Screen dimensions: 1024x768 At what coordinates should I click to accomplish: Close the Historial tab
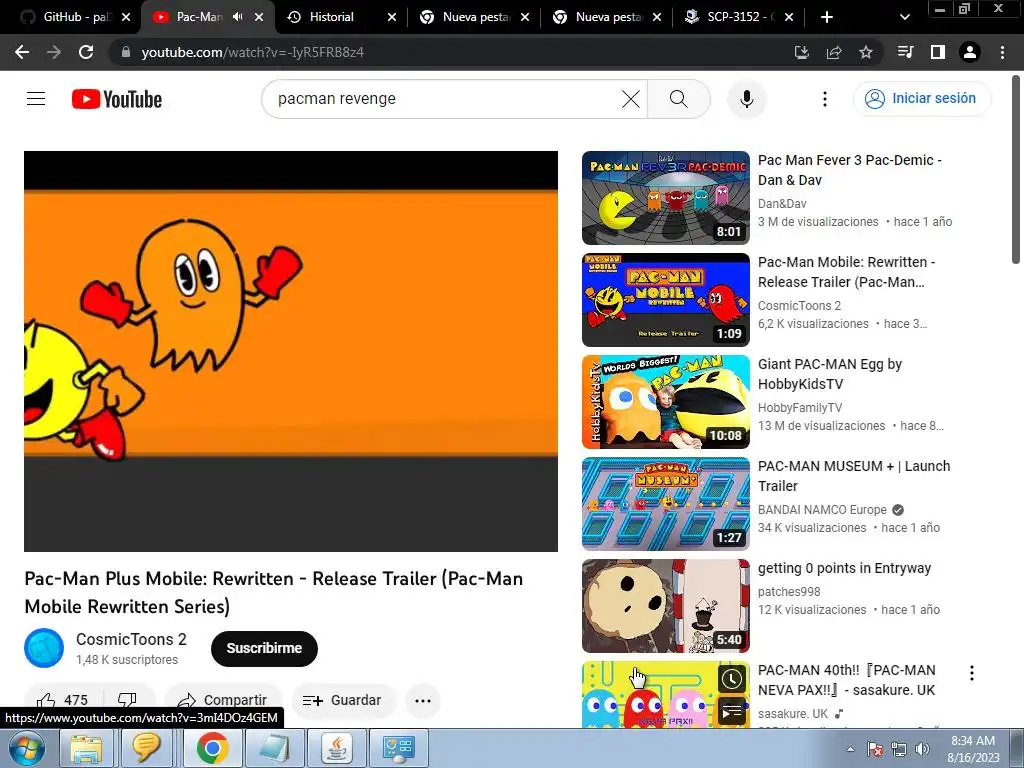392,17
